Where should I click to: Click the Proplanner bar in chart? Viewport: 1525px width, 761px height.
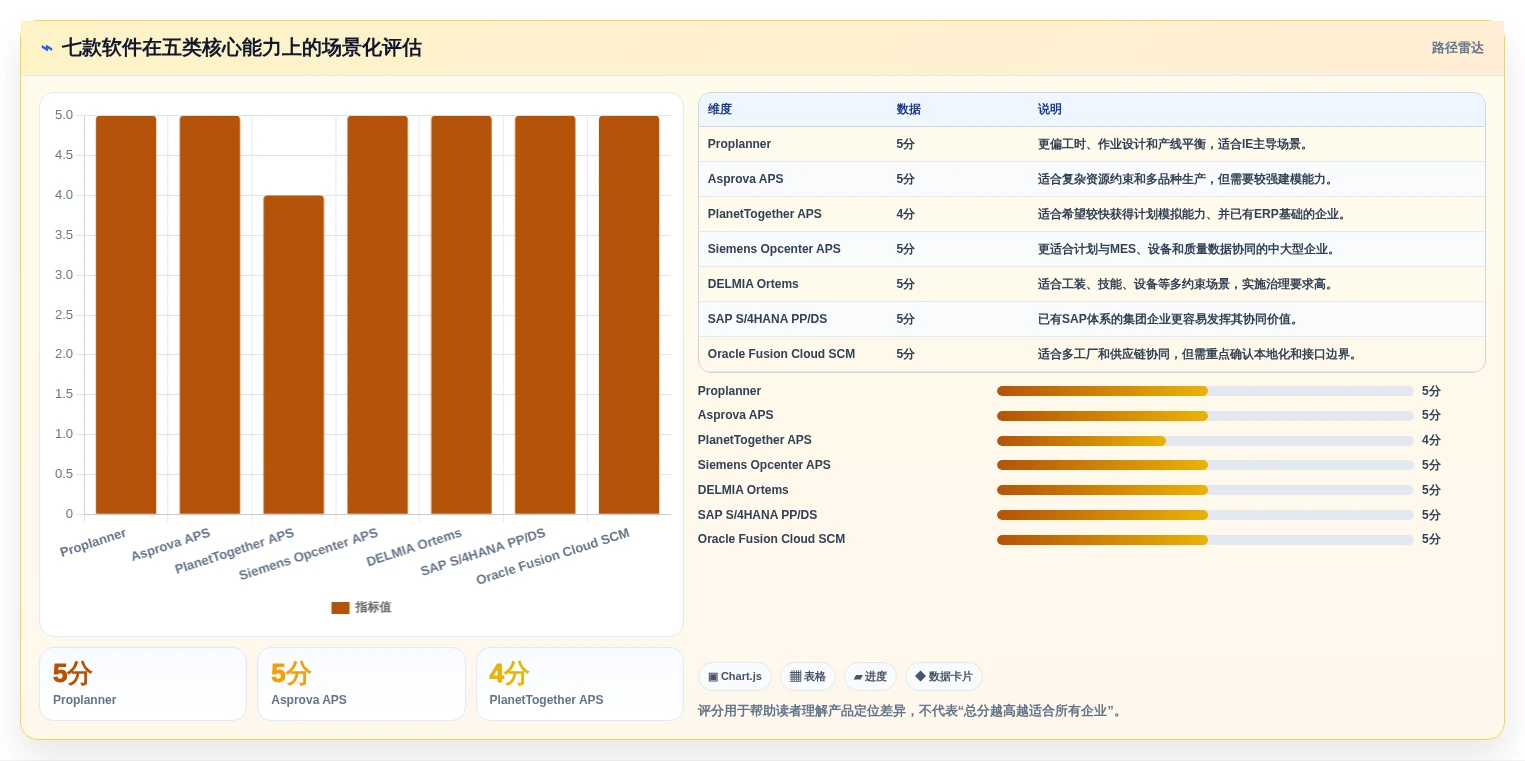point(126,315)
